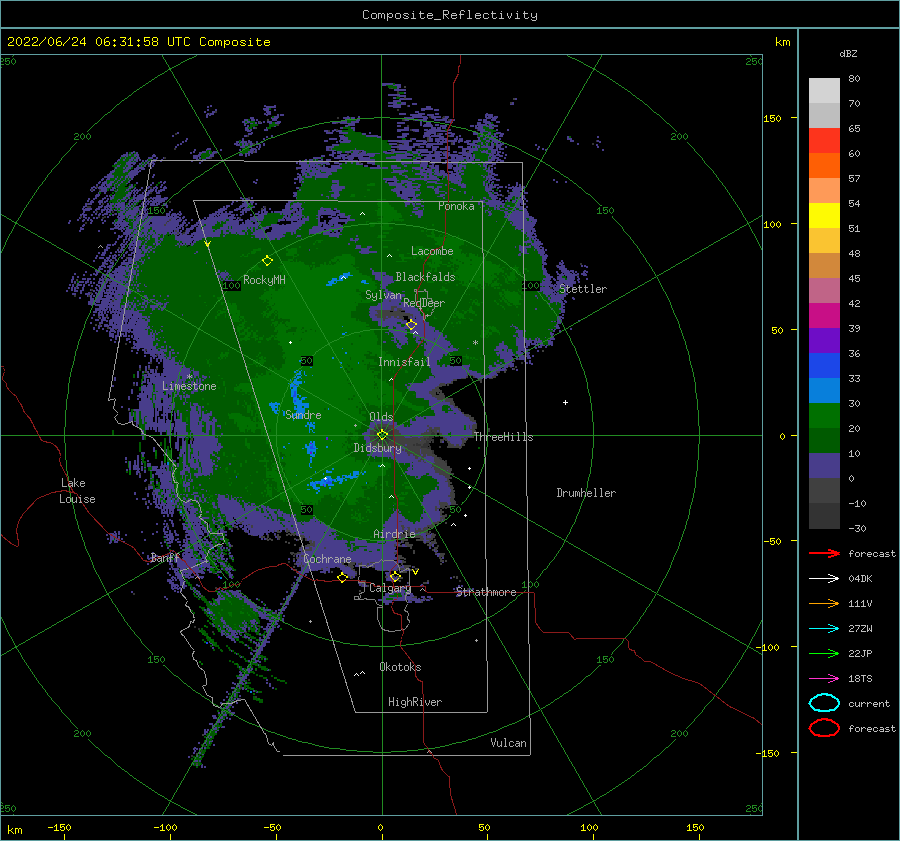The image size is (900, 841).
Task: Click the dBZ legend heading
Action: [848, 53]
